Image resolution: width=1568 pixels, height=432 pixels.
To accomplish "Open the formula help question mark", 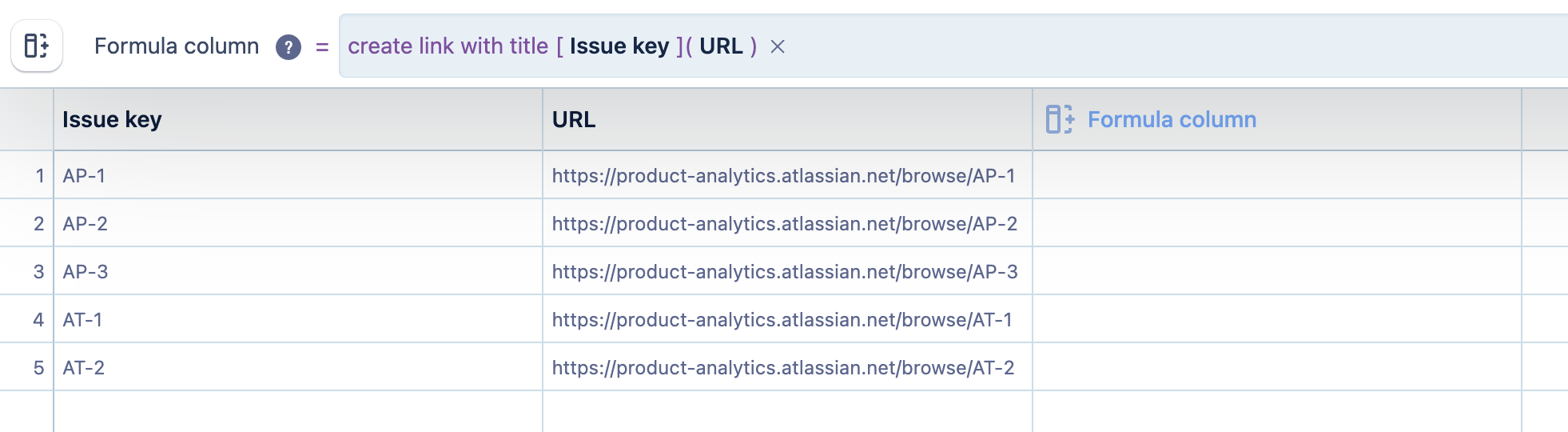I will [x=289, y=47].
